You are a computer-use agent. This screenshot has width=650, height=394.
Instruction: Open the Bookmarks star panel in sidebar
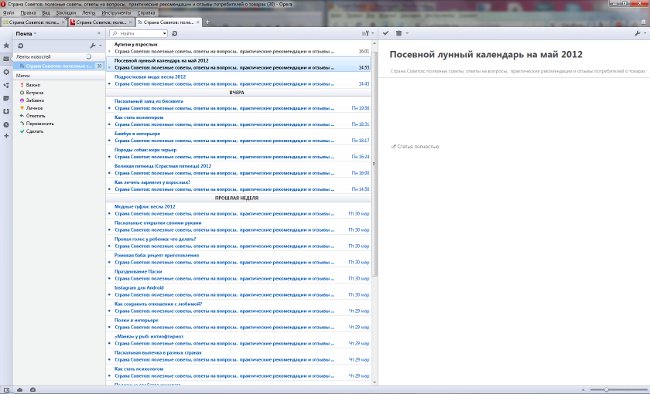click(x=6, y=45)
